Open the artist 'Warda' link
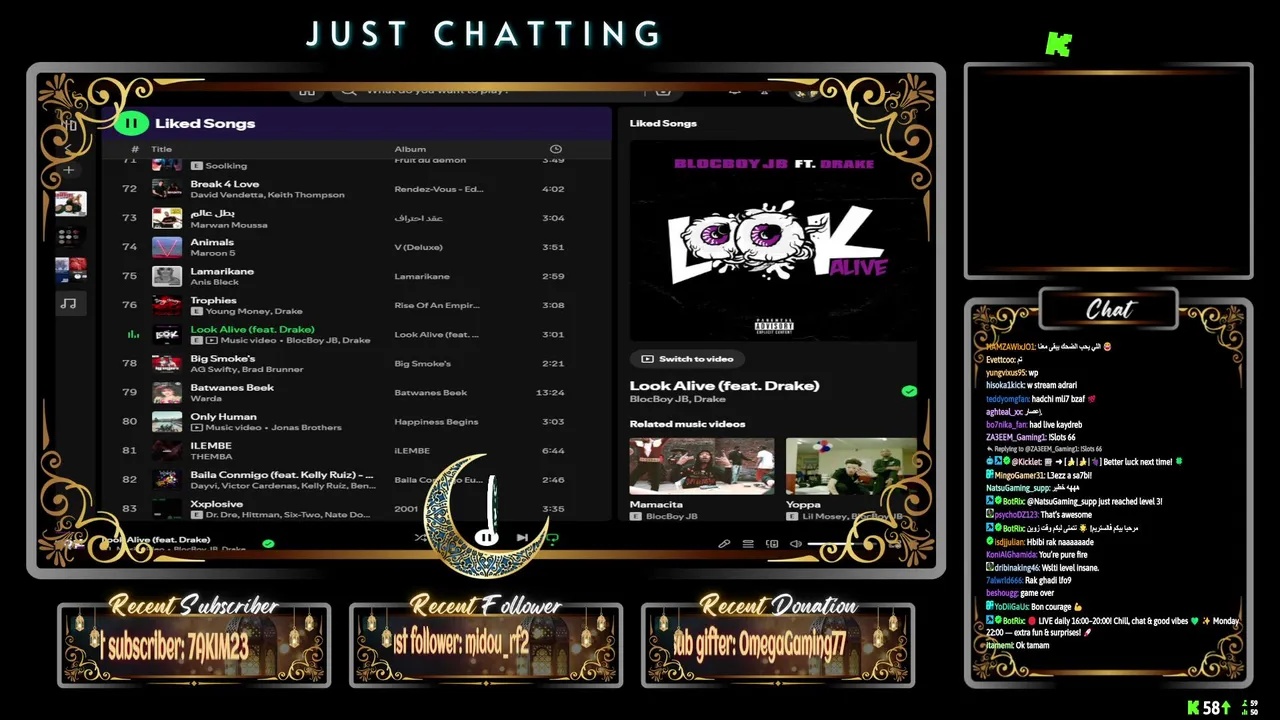The height and width of the screenshot is (720, 1280). pos(206,398)
